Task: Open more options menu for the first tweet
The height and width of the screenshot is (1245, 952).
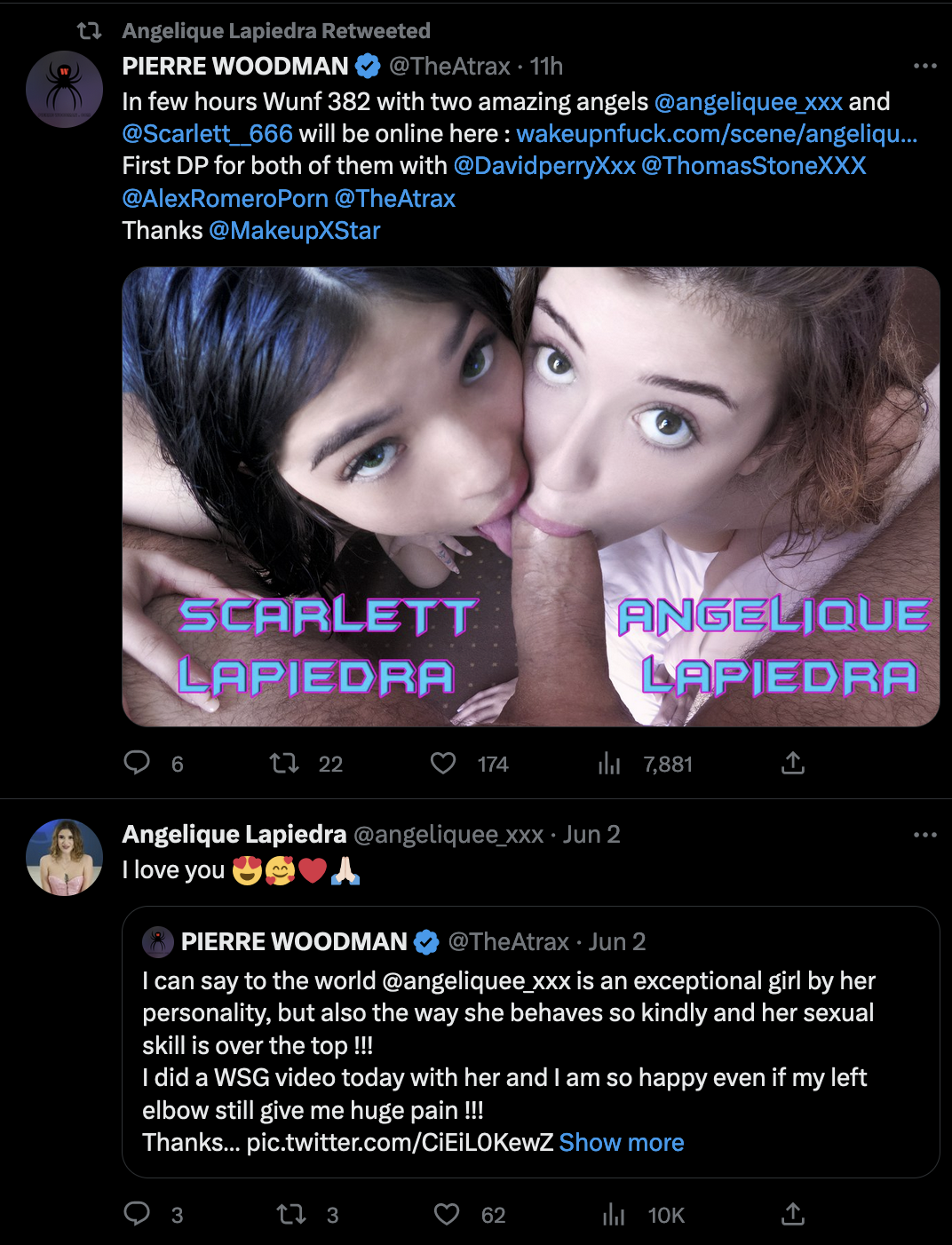Action: [x=924, y=66]
